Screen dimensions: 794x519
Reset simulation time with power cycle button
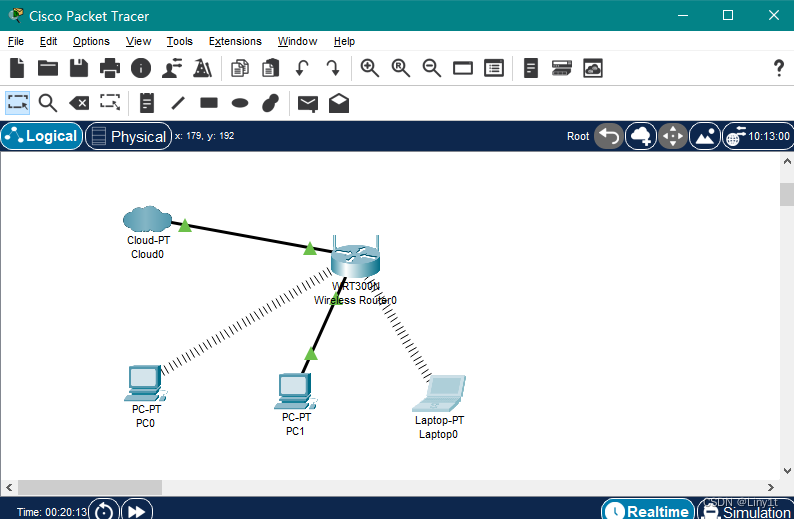pyautogui.click(x=104, y=510)
